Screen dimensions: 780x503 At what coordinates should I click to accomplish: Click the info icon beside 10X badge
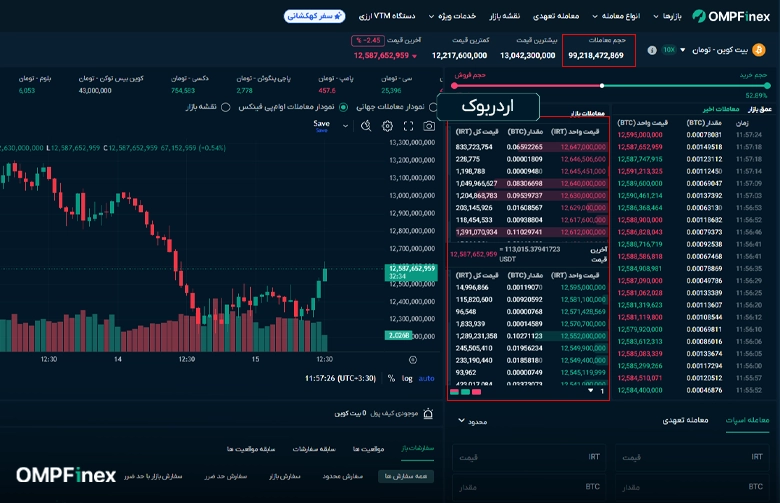[x=652, y=50]
